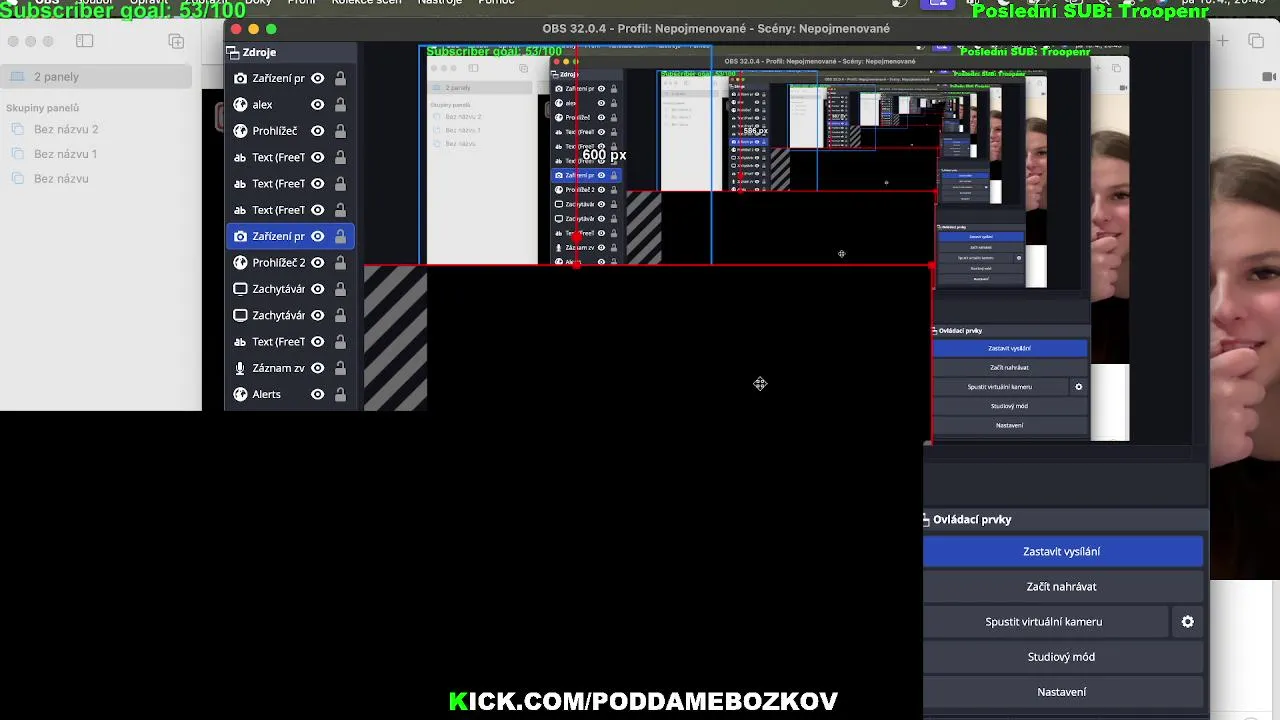Click the globe icon beside alex source
The image size is (1280, 720).
(240, 104)
